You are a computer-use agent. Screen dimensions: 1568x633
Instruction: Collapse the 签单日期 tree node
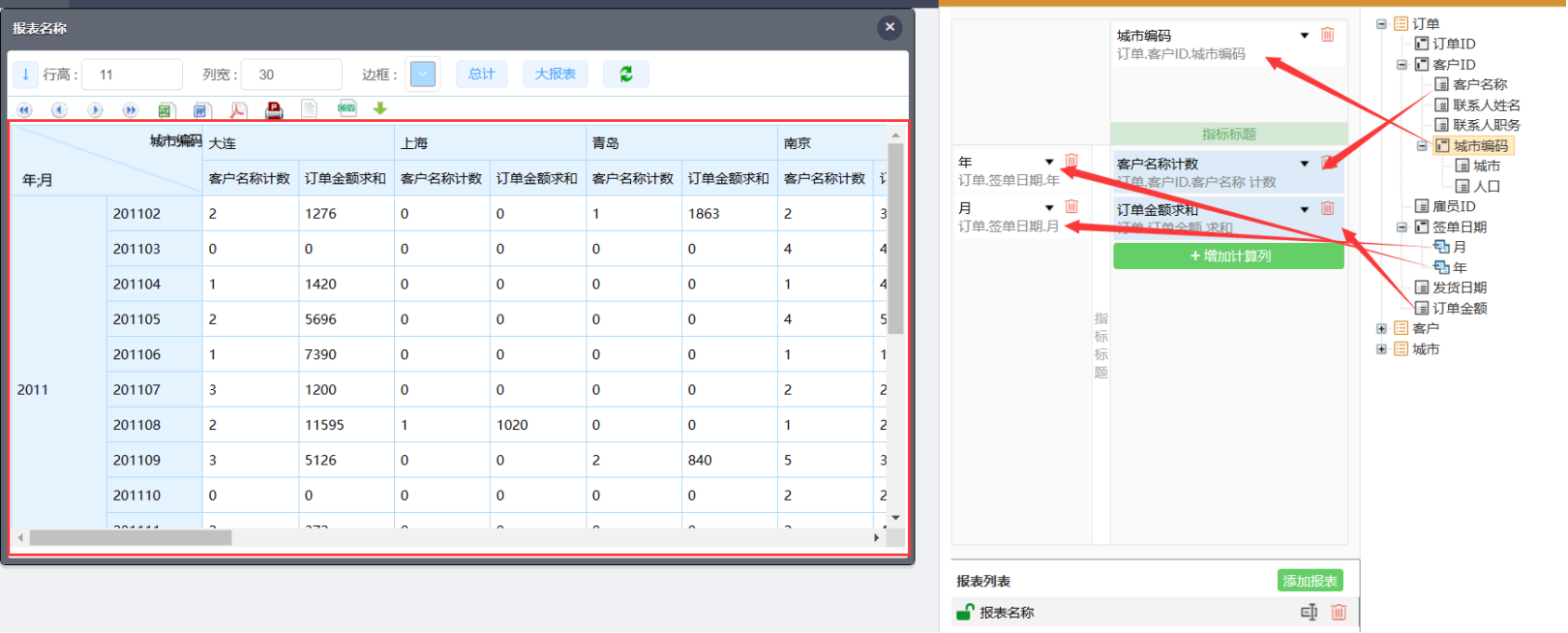1402,227
